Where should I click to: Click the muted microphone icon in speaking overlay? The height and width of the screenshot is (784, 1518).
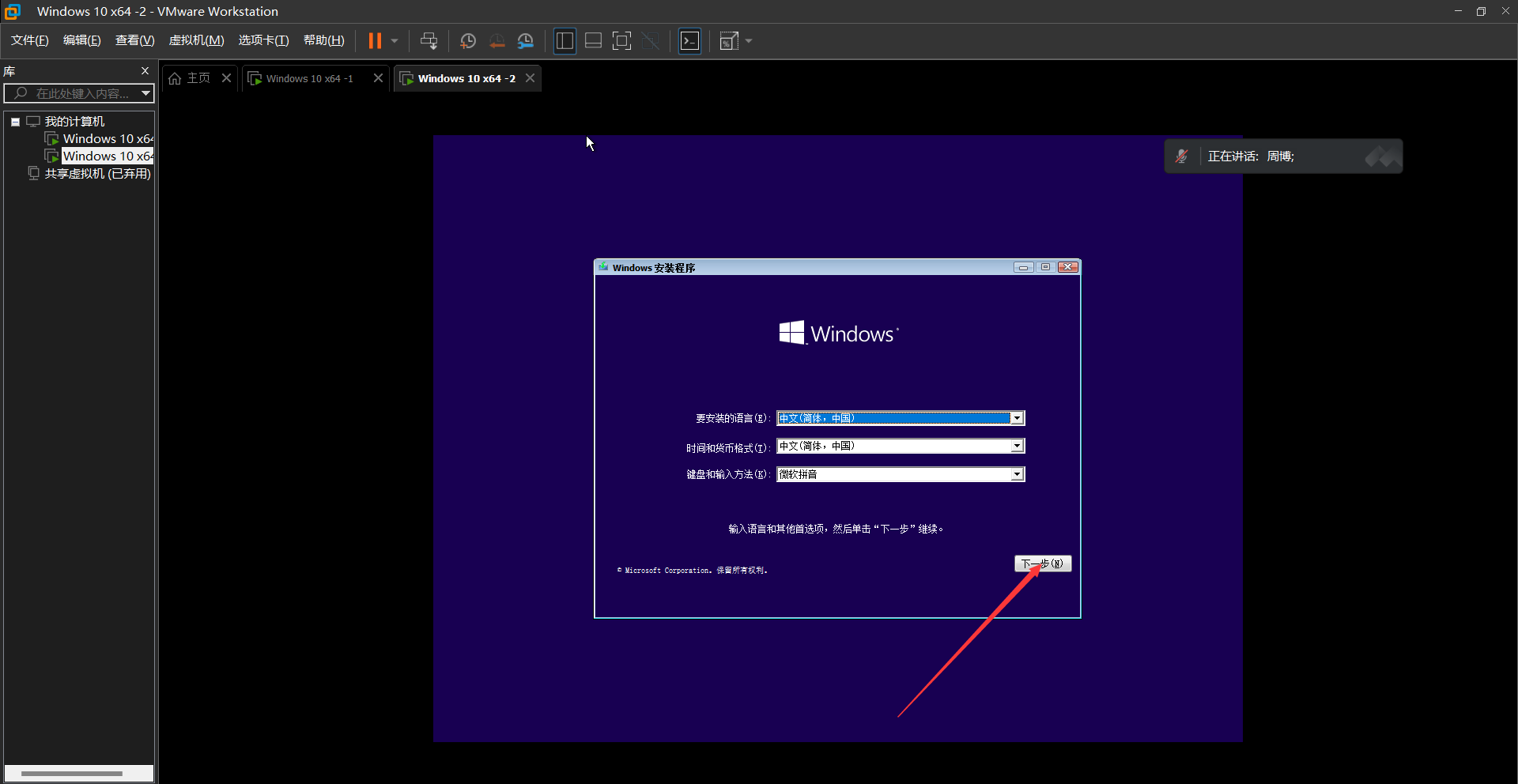[x=1182, y=156]
